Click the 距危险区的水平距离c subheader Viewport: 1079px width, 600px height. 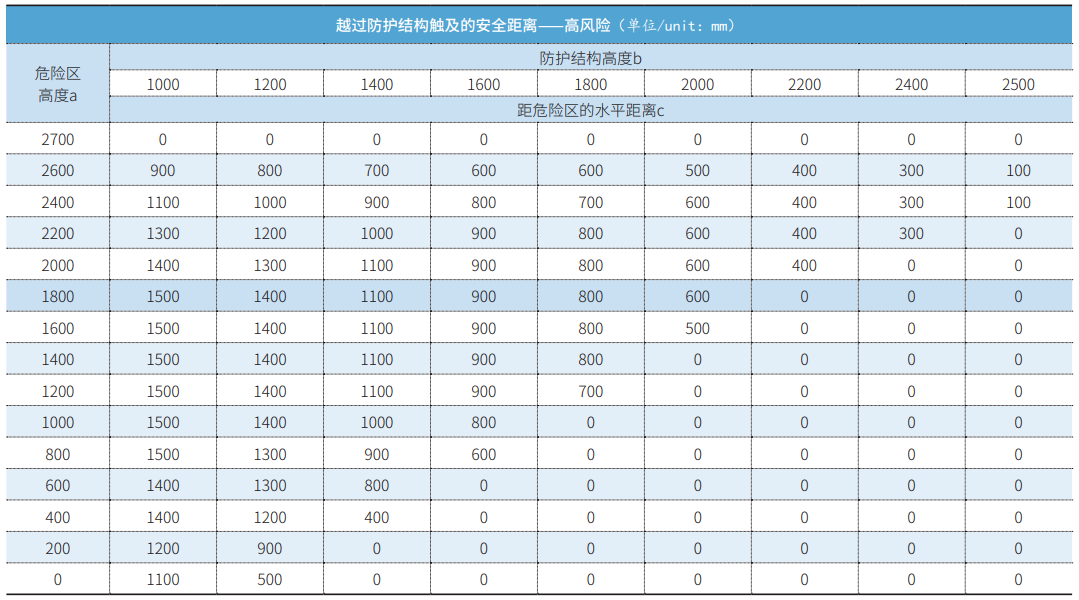pos(590,110)
